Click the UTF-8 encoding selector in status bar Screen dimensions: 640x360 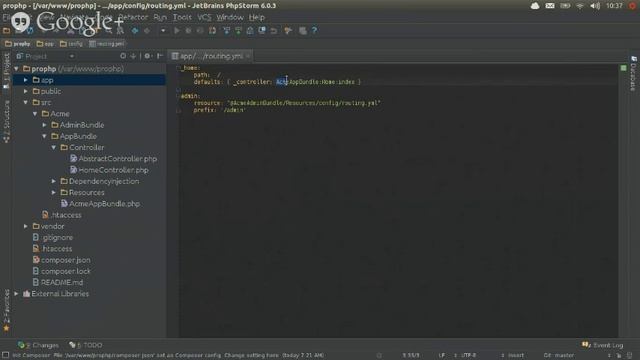[x=469, y=356]
